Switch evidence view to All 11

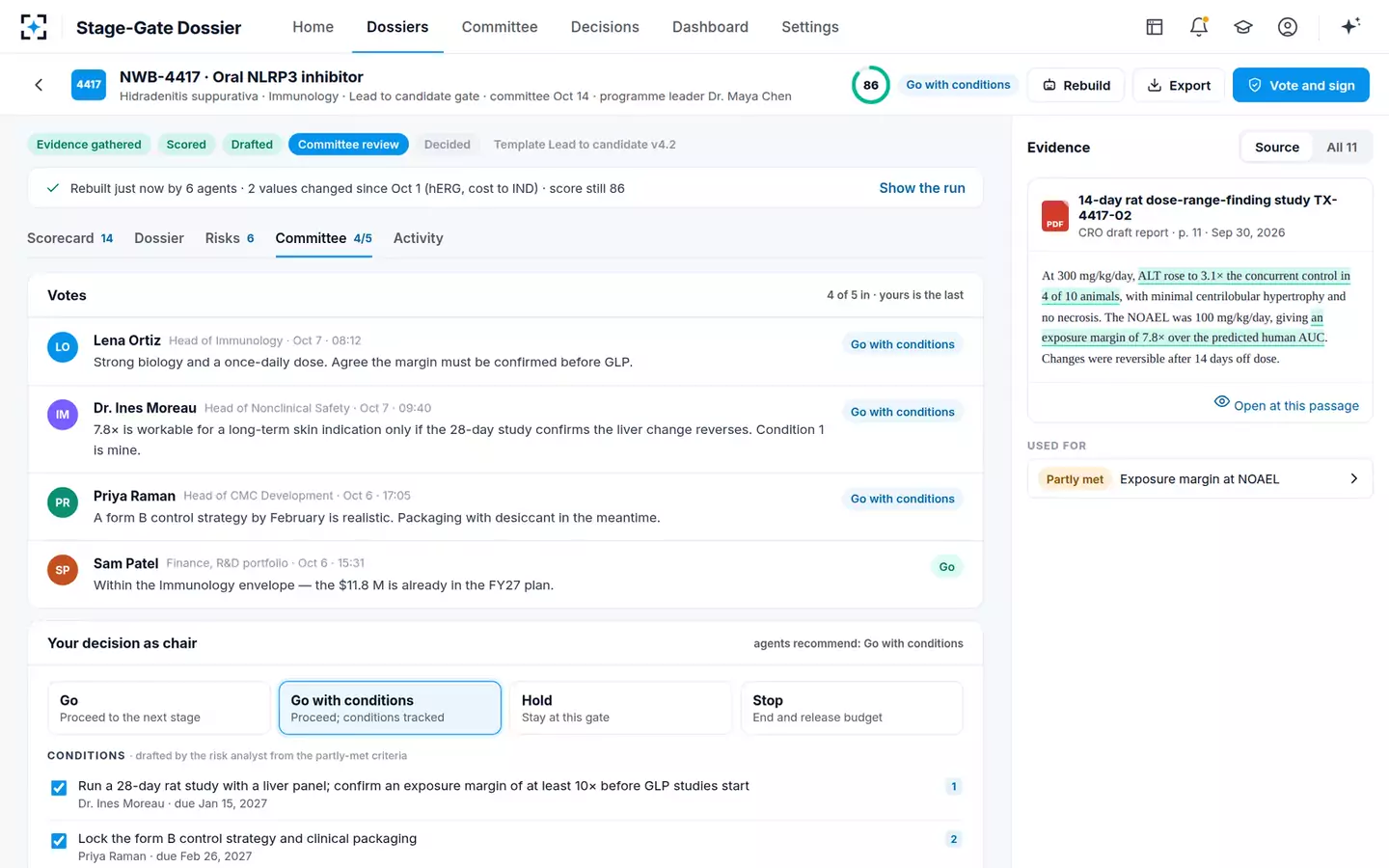[1342, 148]
